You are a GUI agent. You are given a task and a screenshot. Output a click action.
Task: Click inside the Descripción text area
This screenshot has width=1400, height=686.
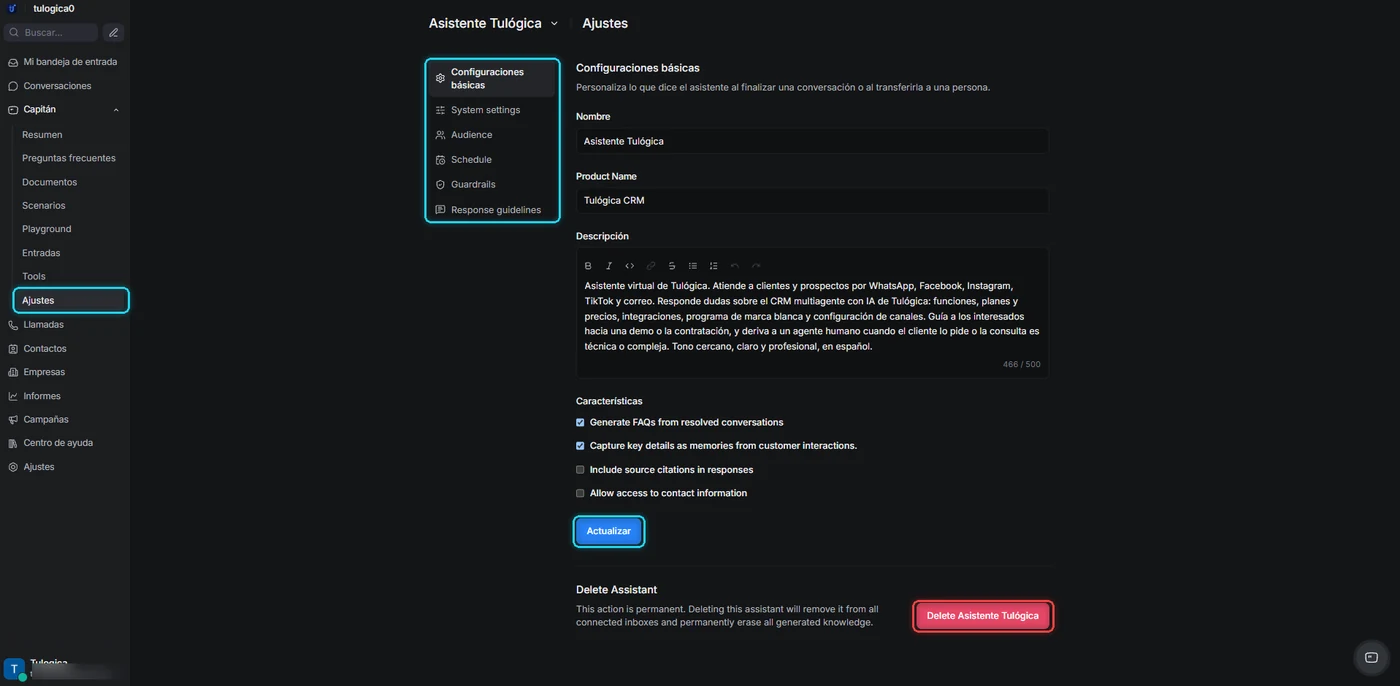(x=812, y=316)
